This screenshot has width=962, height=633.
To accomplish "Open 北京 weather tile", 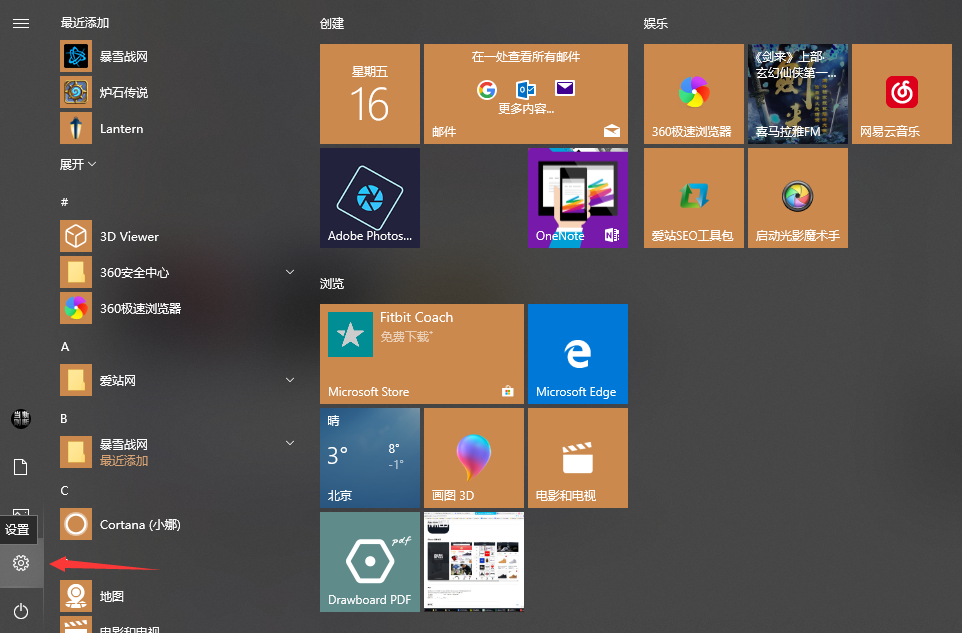I will pos(370,458).
